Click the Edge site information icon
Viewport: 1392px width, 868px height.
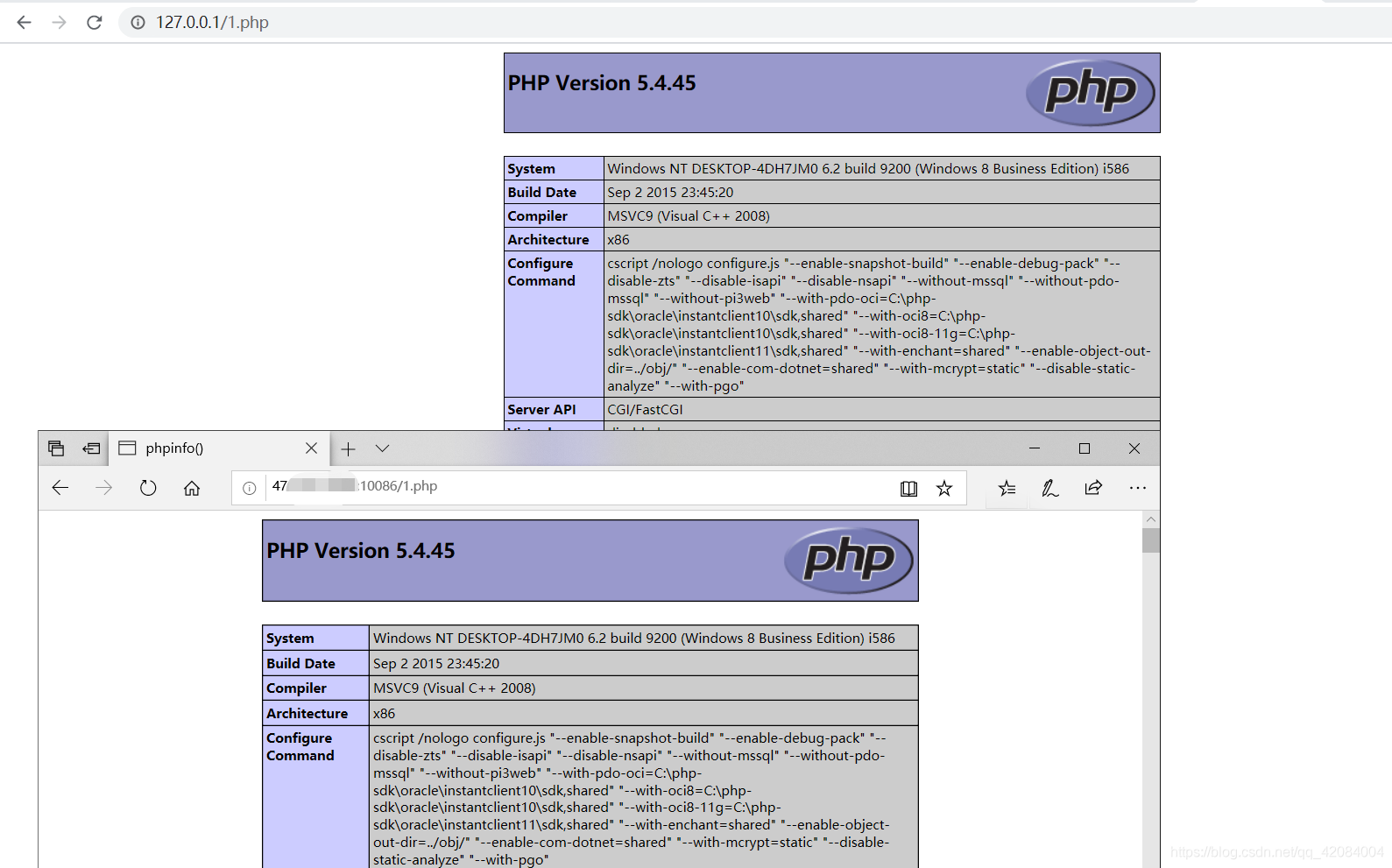(x=250, y=489)
